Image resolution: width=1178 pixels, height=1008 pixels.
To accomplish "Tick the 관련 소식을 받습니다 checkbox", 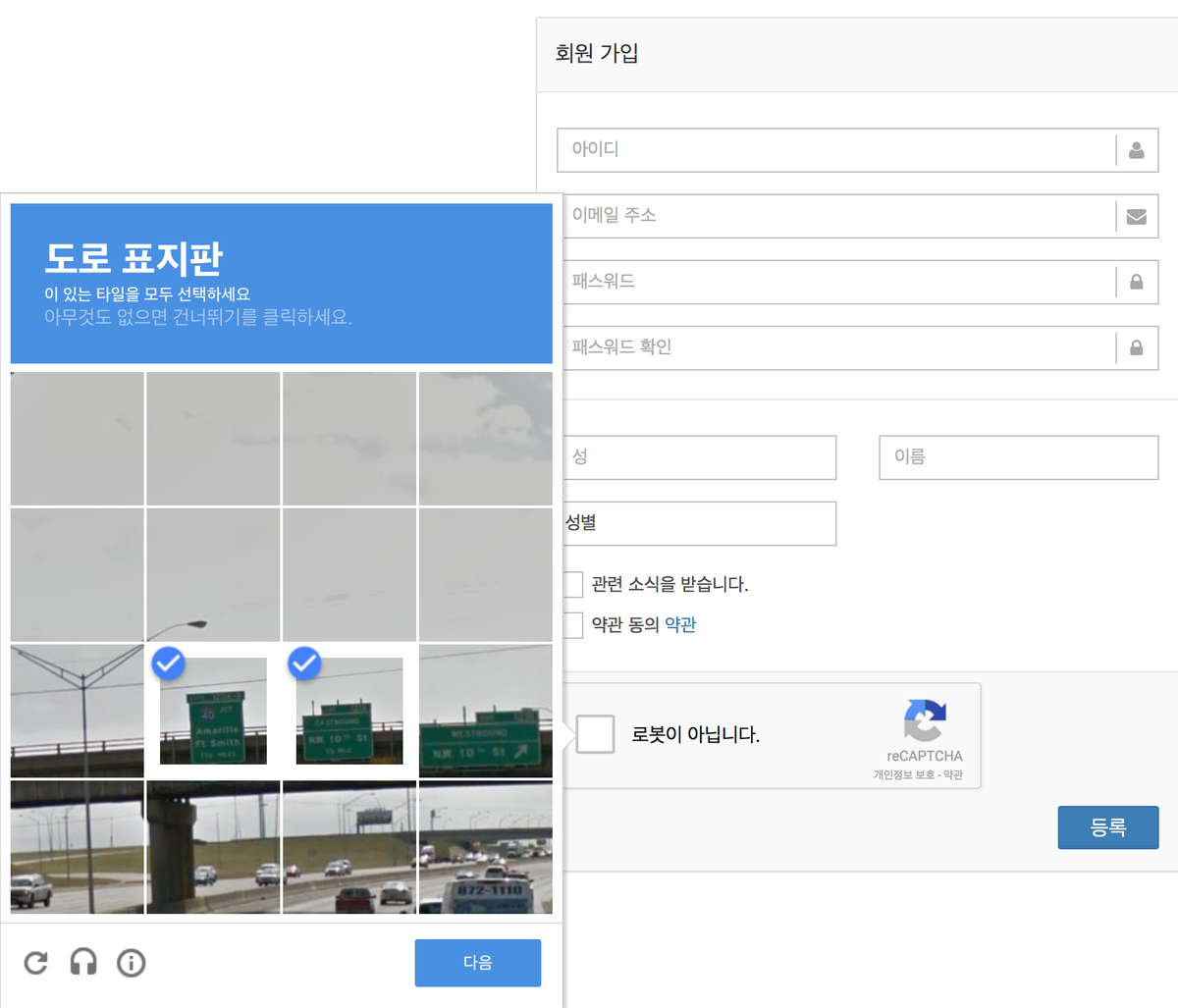I will (x=572, y=585).
